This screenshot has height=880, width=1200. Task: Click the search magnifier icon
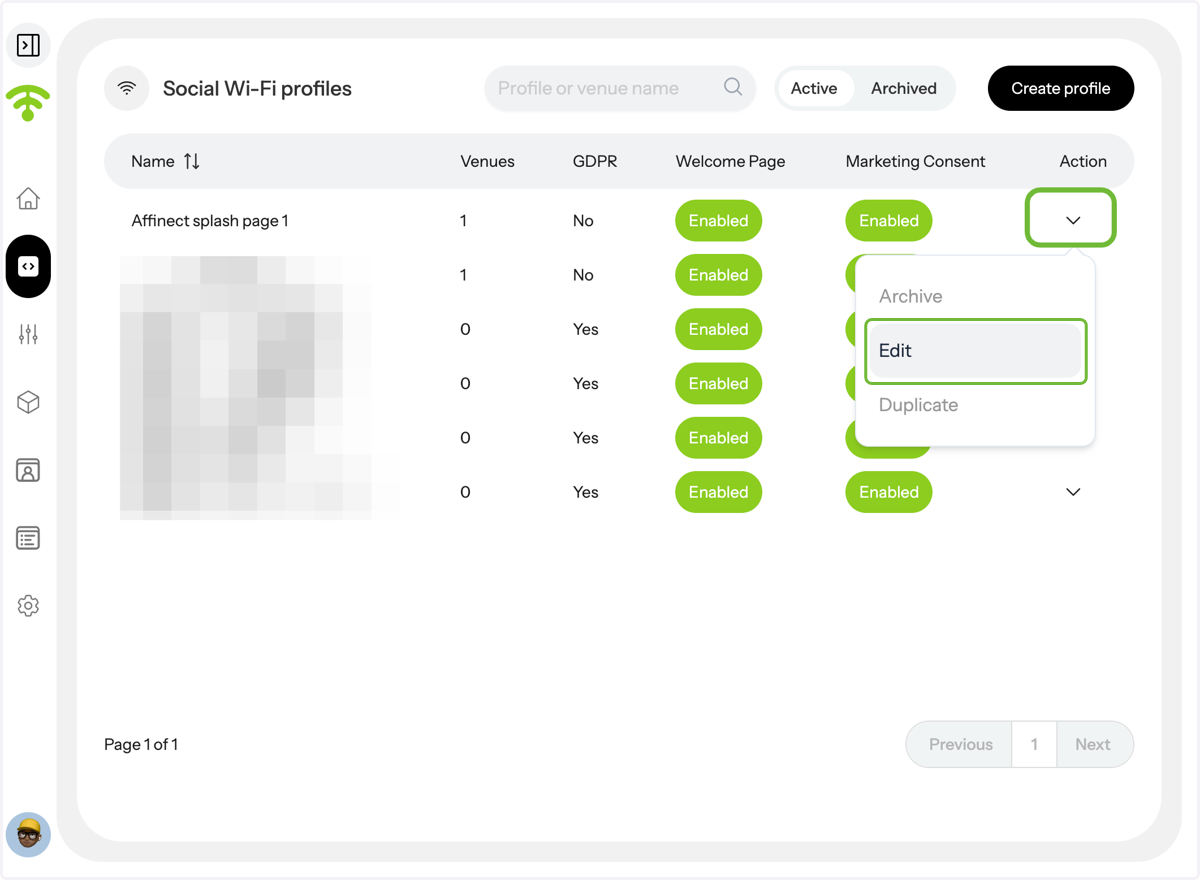pyautogui.click(x=733, y=87)
